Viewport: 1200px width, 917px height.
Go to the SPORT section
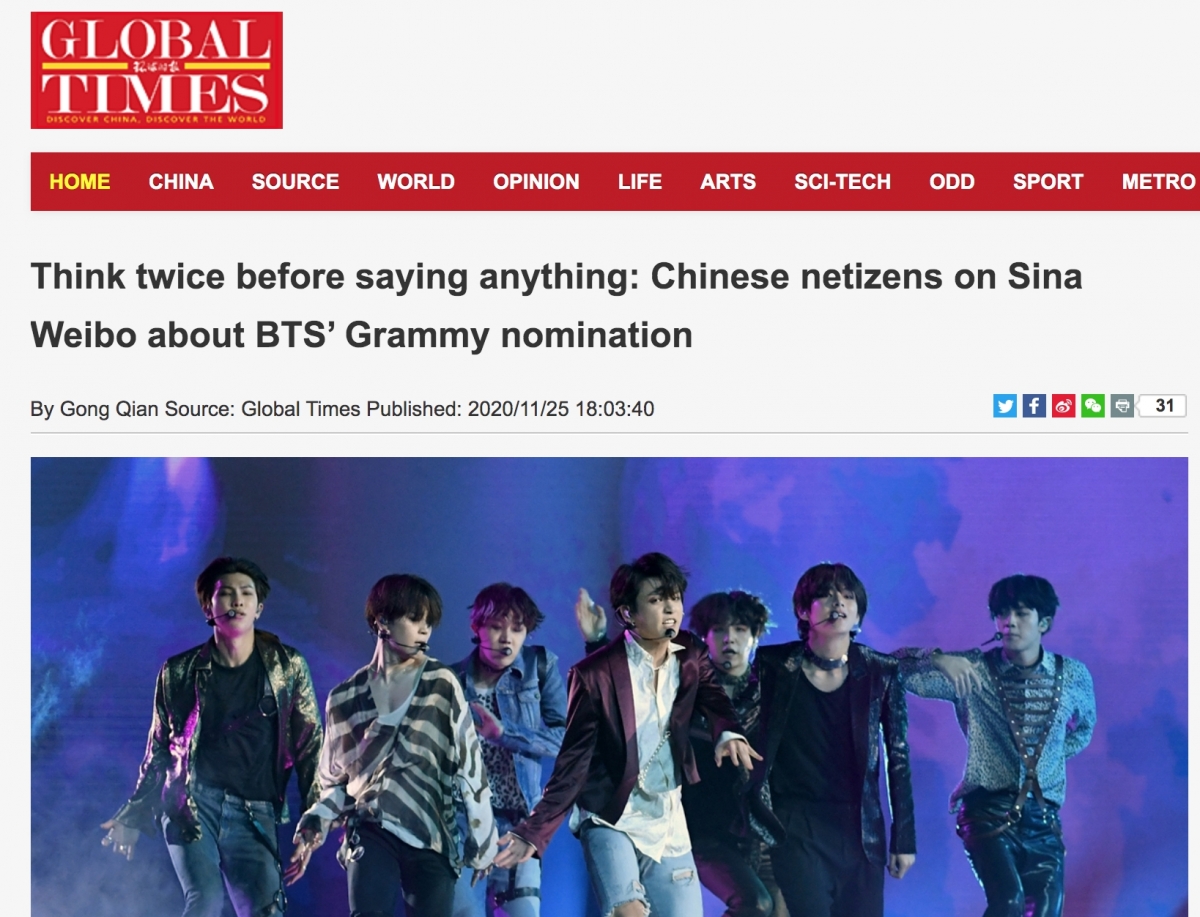click(1048, 182)
